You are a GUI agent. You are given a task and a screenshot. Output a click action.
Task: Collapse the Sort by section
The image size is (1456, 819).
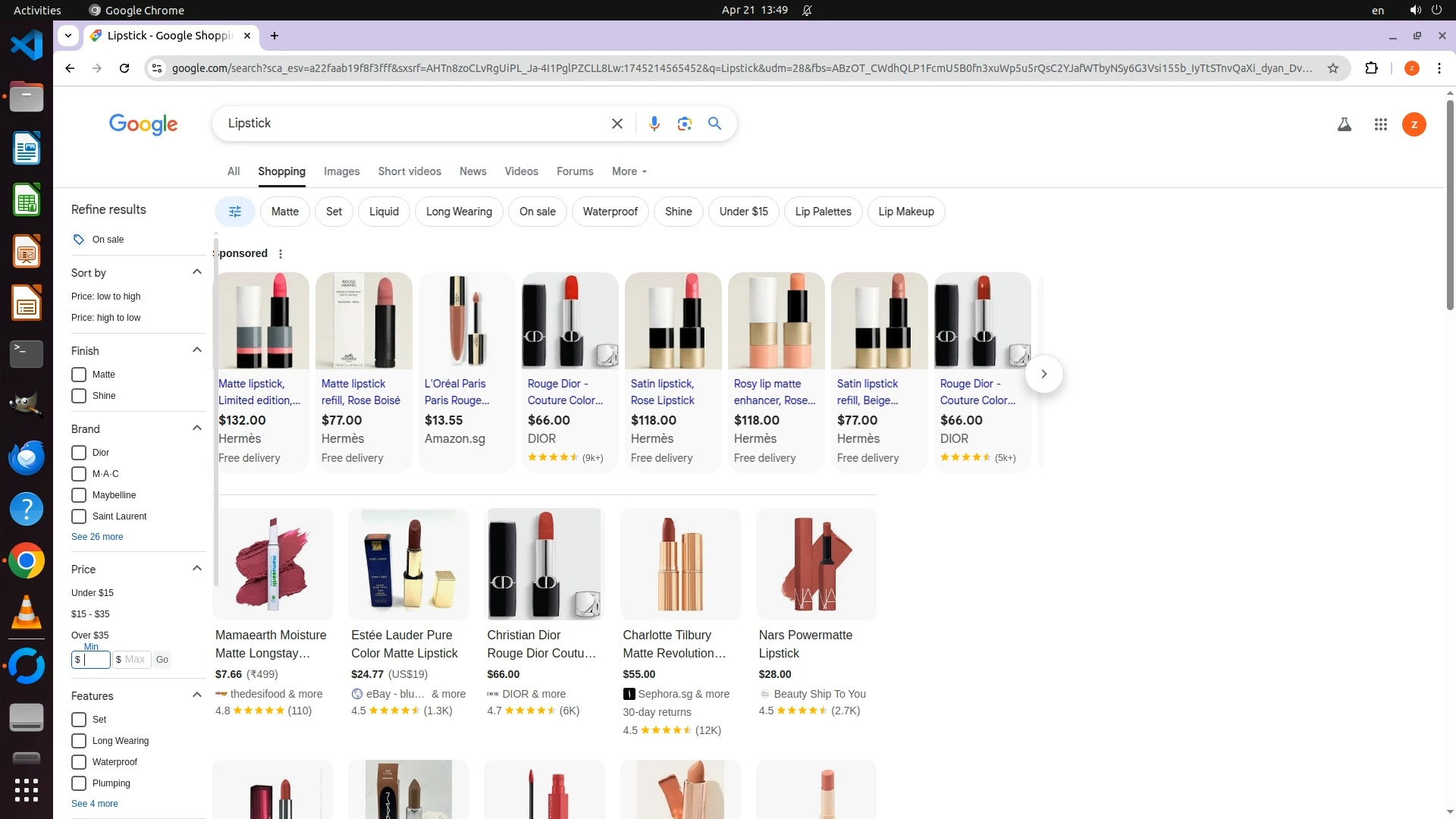point(197,272)
